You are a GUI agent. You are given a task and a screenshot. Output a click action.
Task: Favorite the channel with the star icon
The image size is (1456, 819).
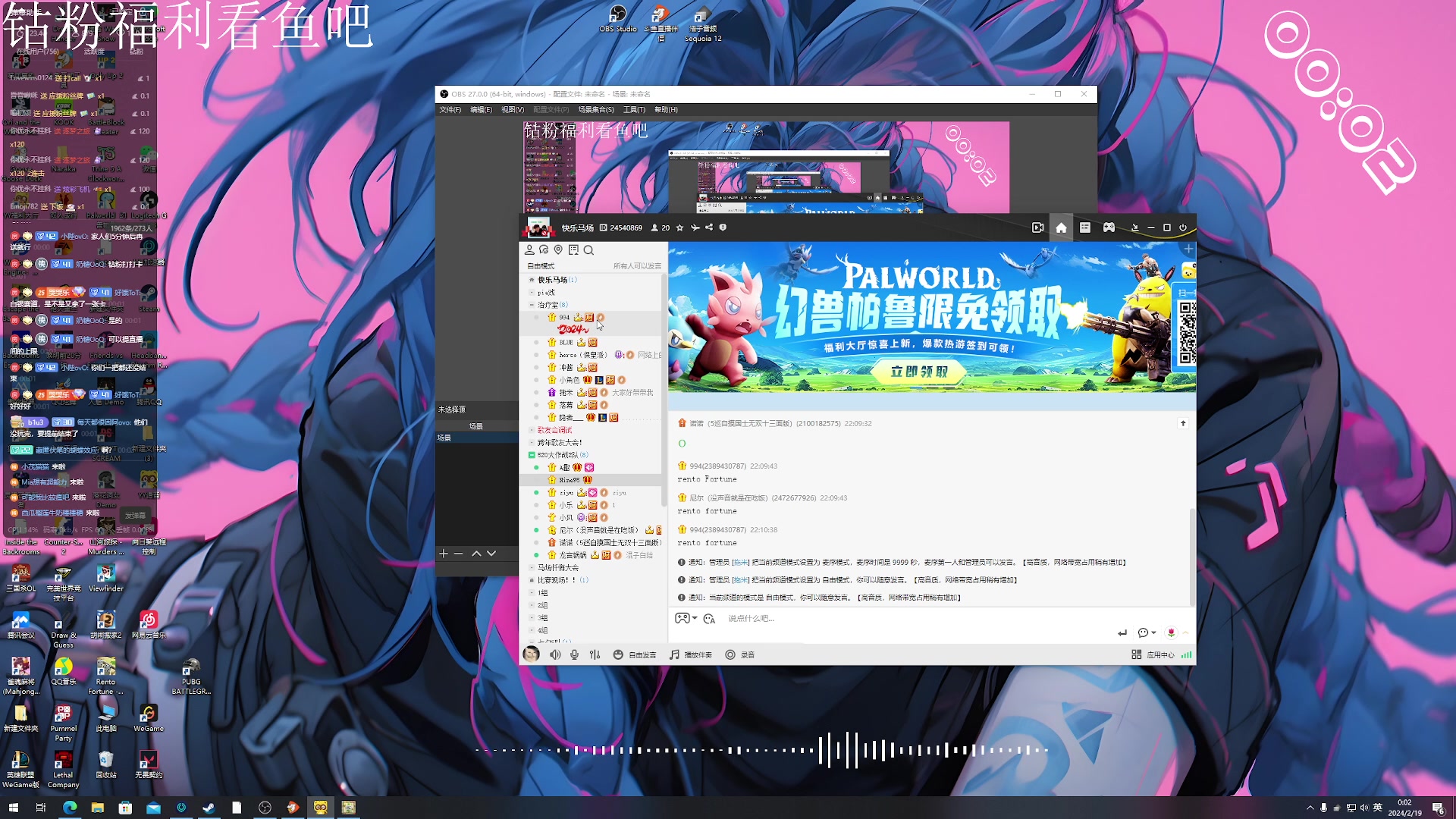[x=679, y=227]
